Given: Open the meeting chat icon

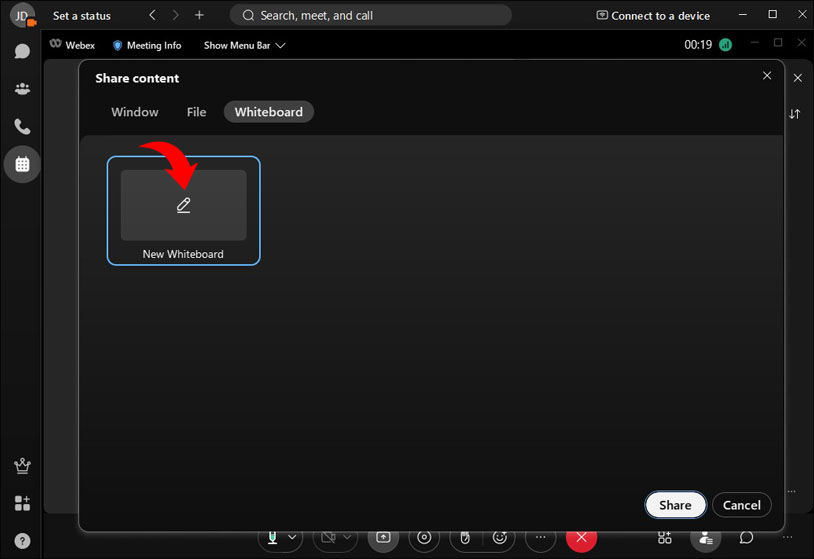Looking at the screenshot, I should tap(746, 538).
